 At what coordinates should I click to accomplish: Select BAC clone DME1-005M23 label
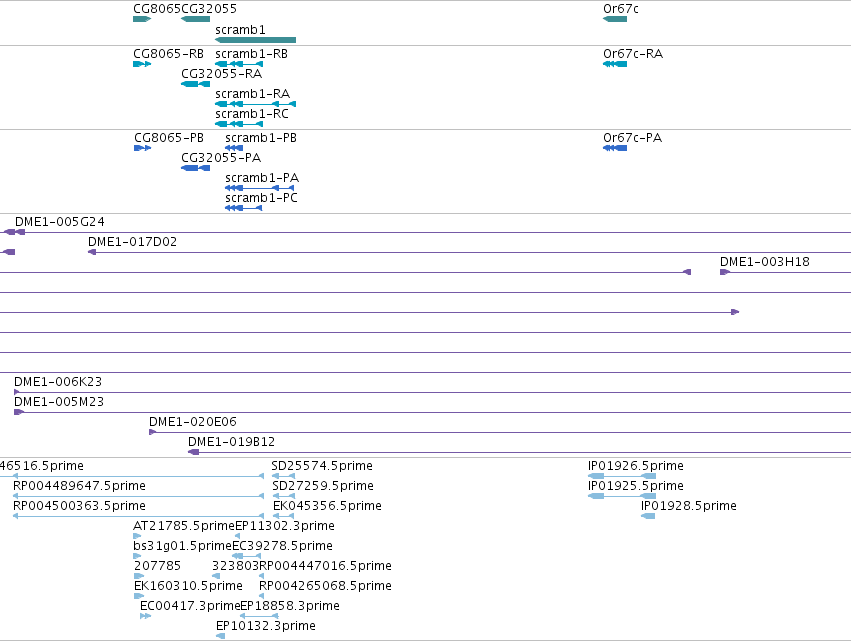59,402
